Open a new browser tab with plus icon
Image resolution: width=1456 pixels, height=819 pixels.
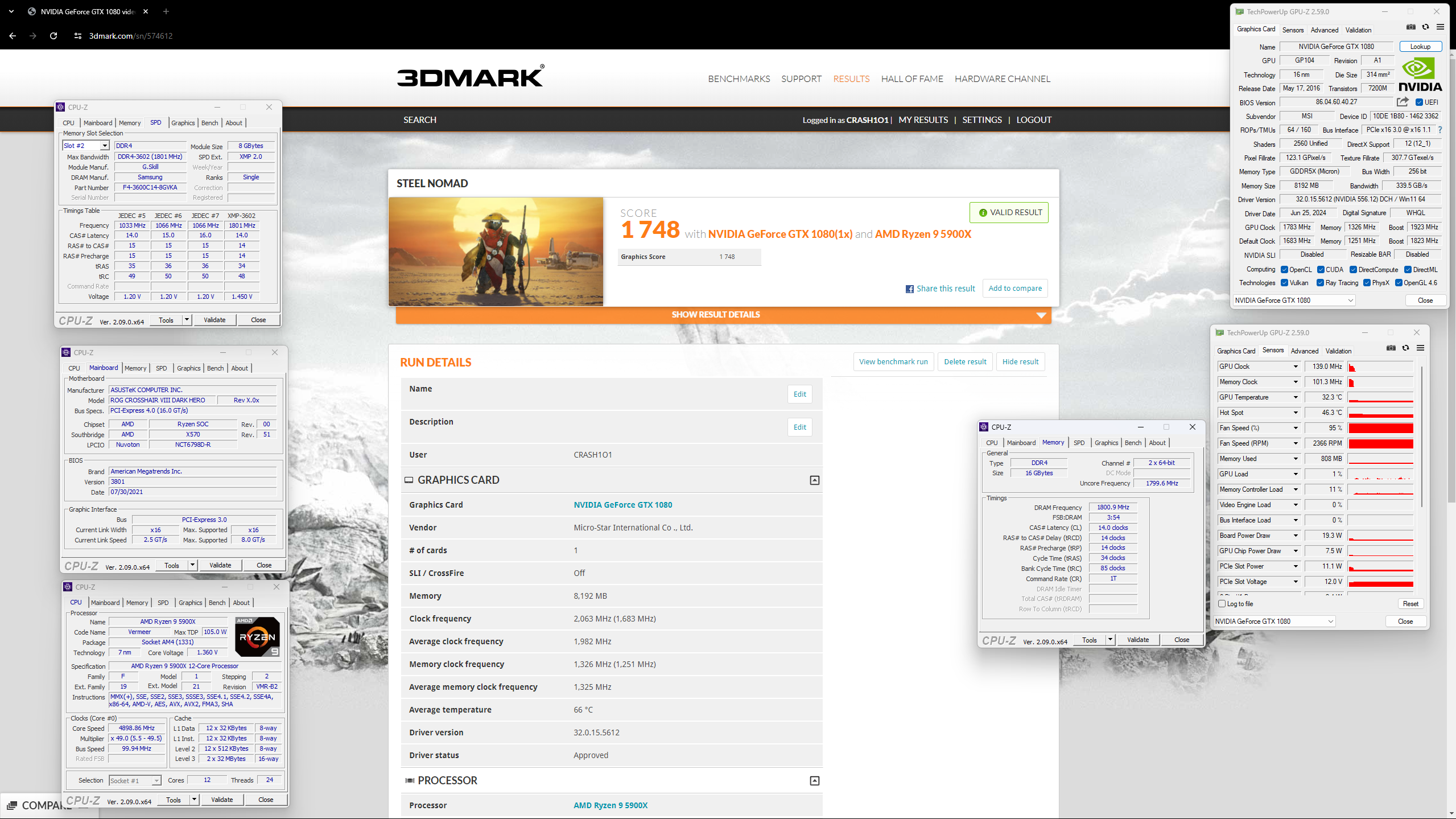166,11
